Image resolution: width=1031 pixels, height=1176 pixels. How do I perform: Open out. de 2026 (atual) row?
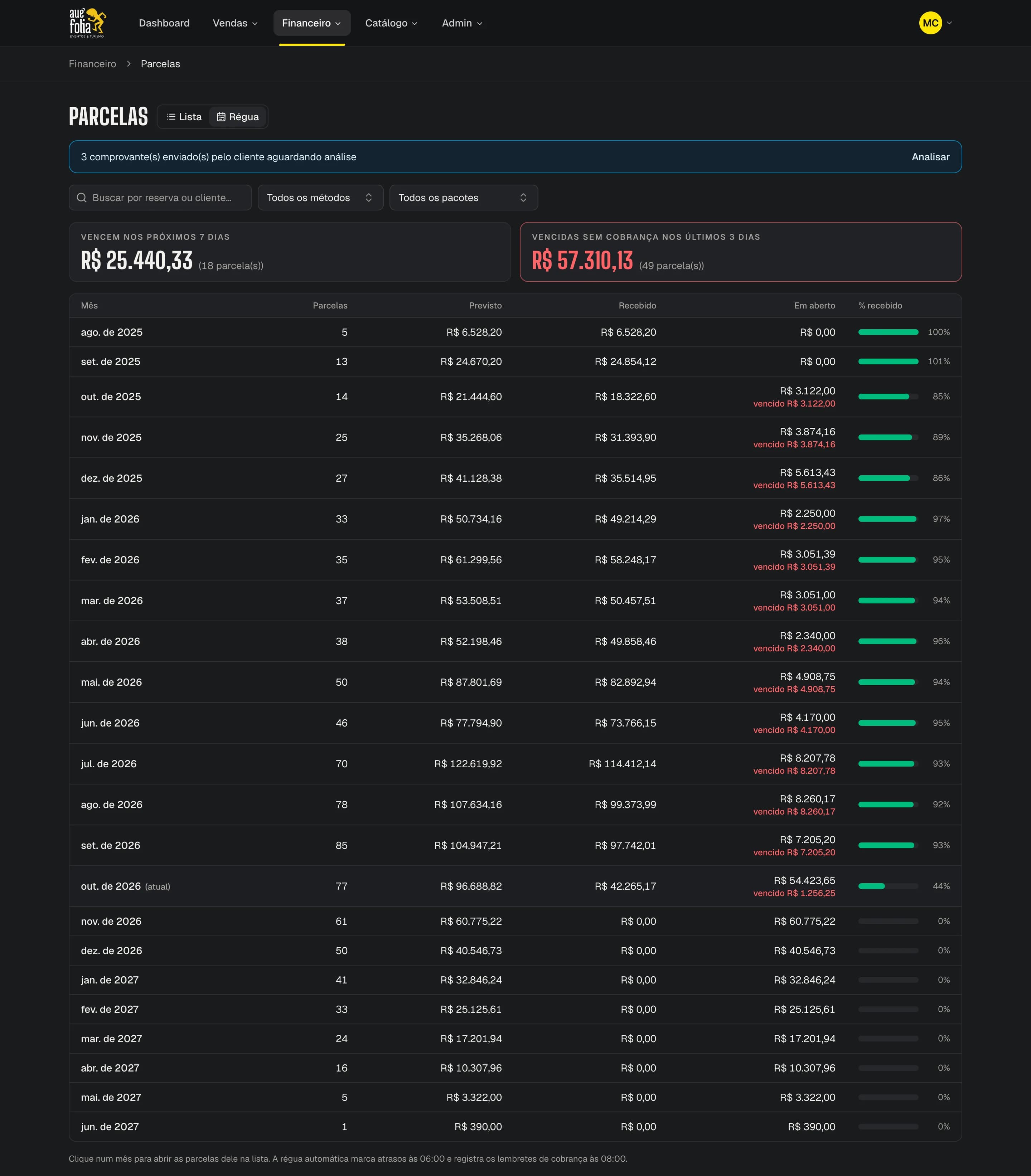point(515,887)
